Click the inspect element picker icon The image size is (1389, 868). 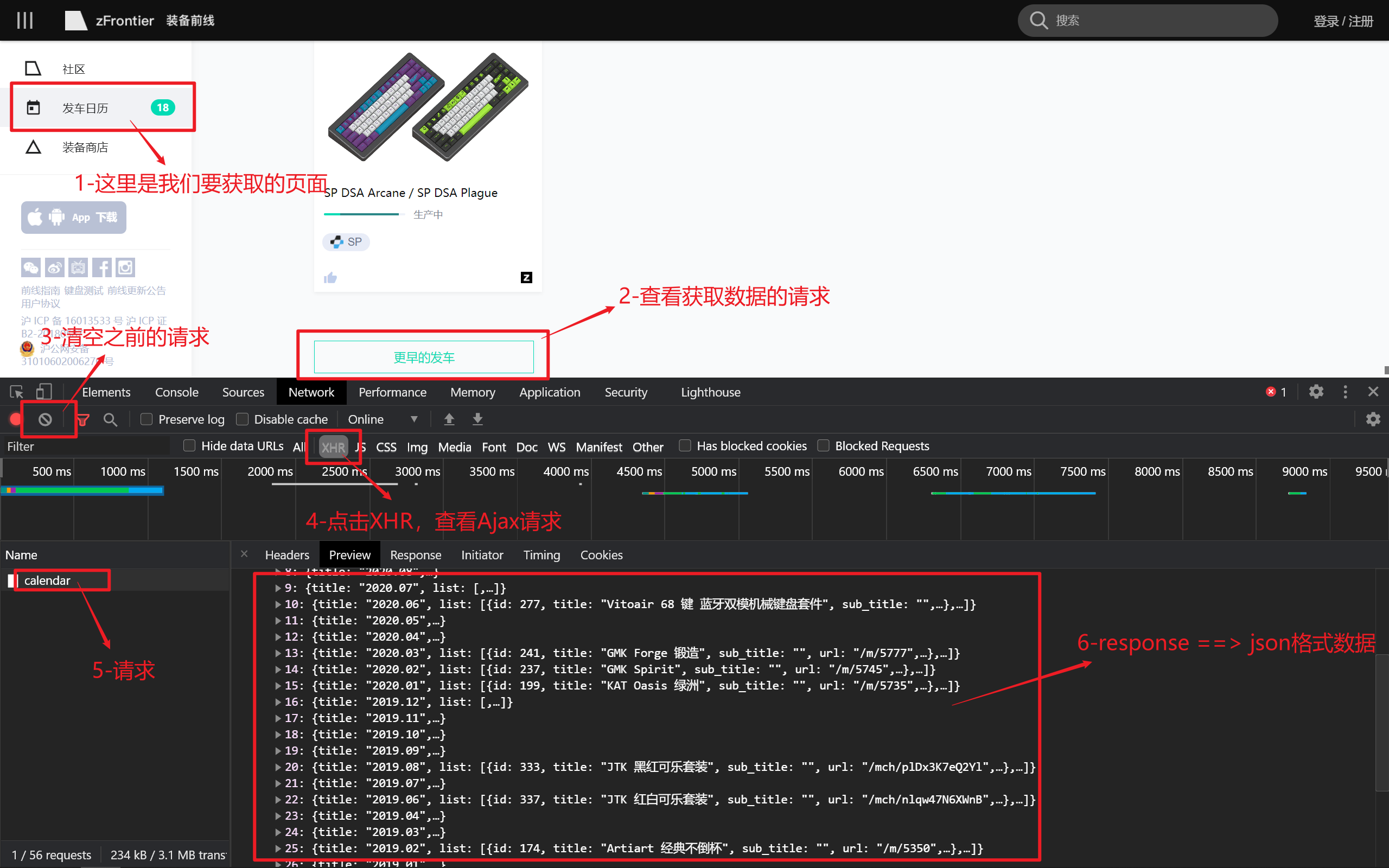(x=17, y=392)
